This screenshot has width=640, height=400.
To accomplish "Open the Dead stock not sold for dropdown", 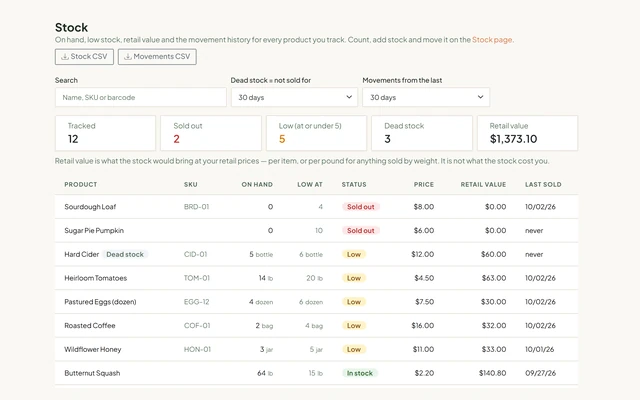I will pos(294,97).
